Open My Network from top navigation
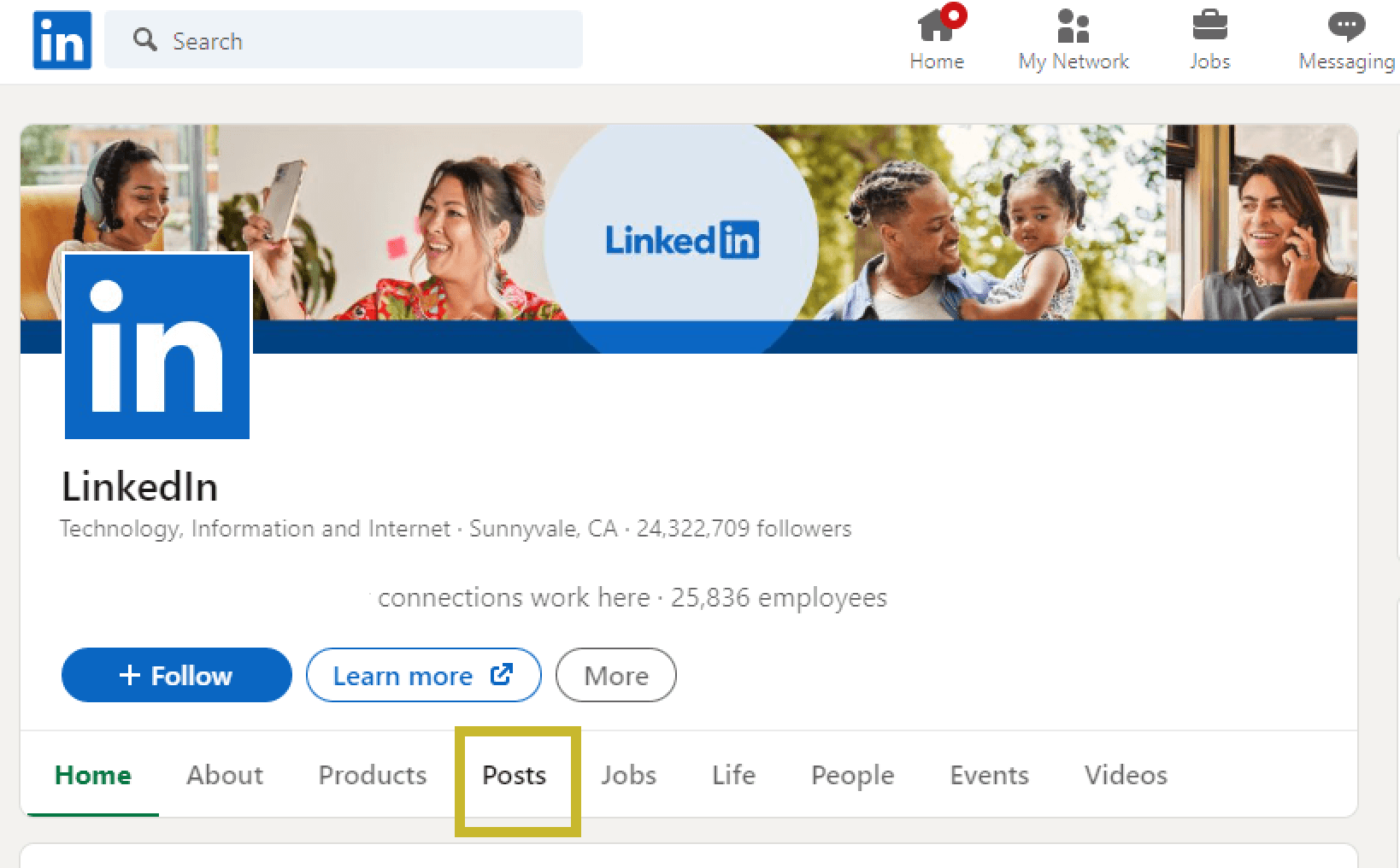The height and width of the screenshot is (868, 1400). point(1074,40)
